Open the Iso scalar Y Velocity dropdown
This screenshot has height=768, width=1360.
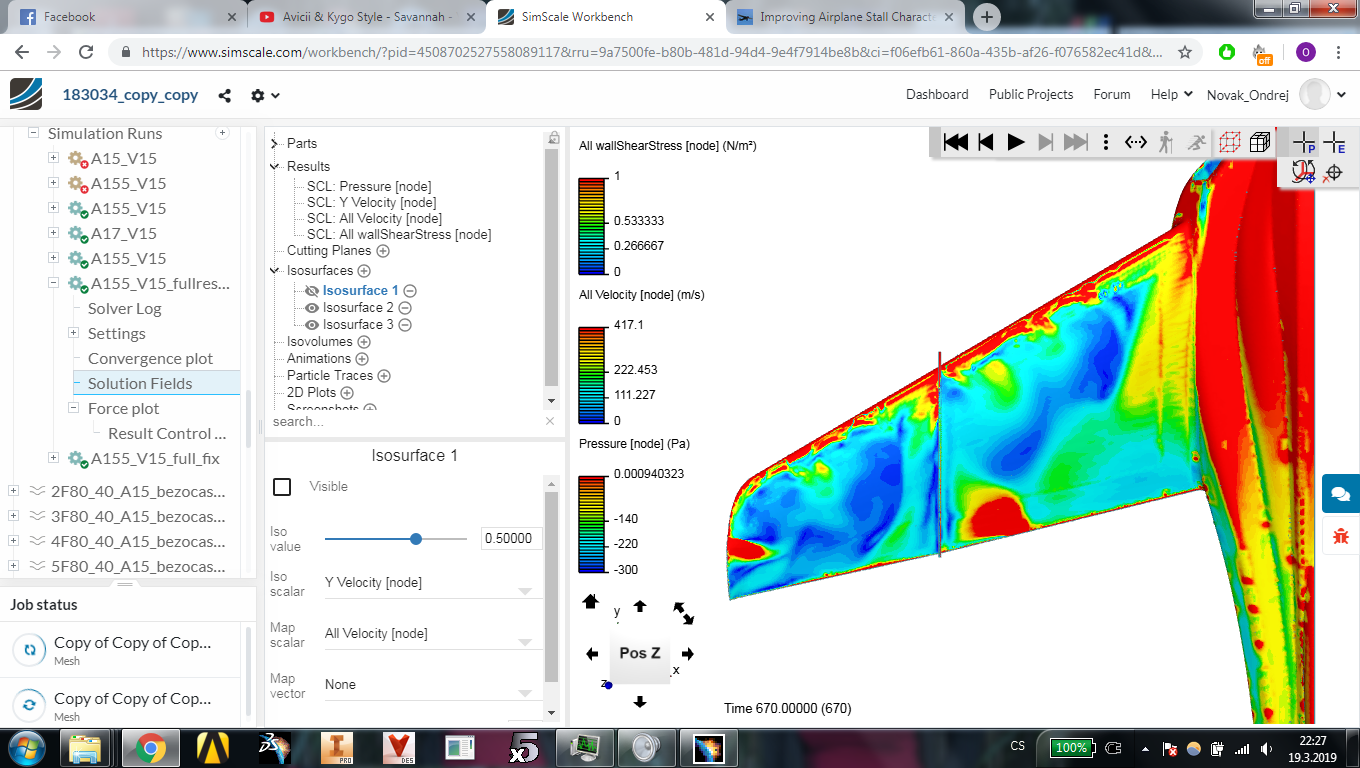coord(430,583)
